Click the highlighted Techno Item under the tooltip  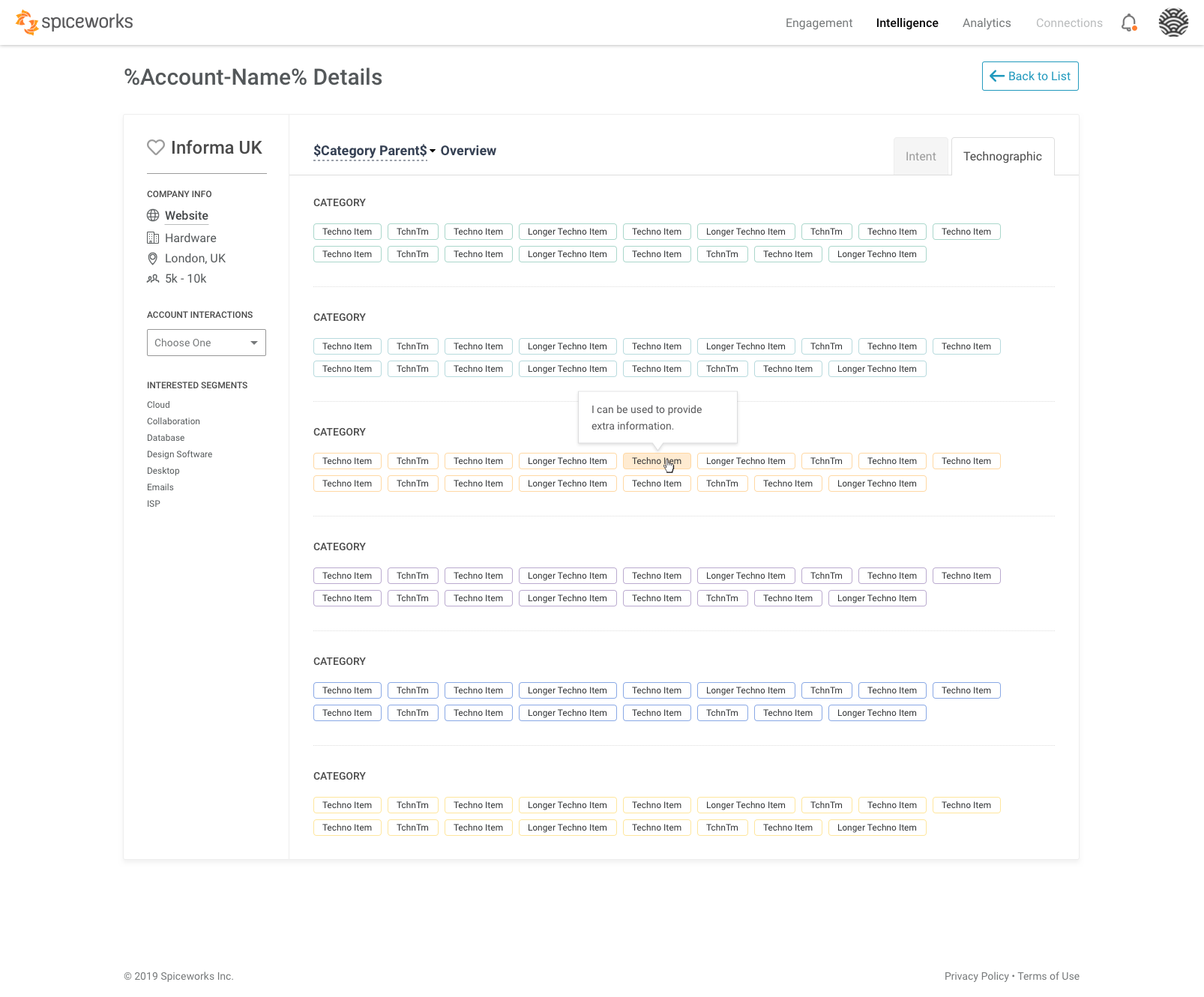click(x=657, y=461)
